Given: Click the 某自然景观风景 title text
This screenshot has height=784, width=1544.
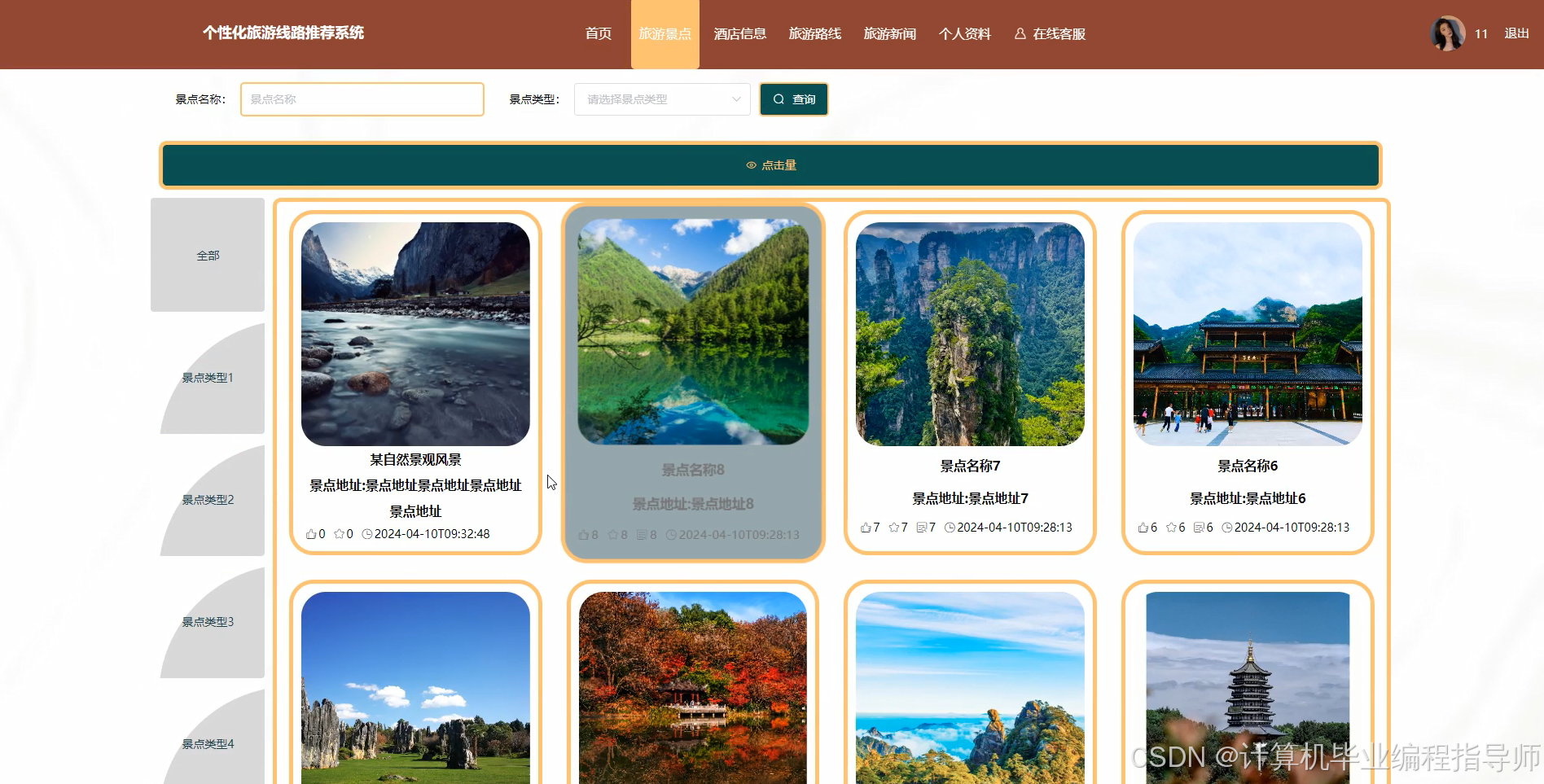Looking at the screenshot, I should 415,460.
